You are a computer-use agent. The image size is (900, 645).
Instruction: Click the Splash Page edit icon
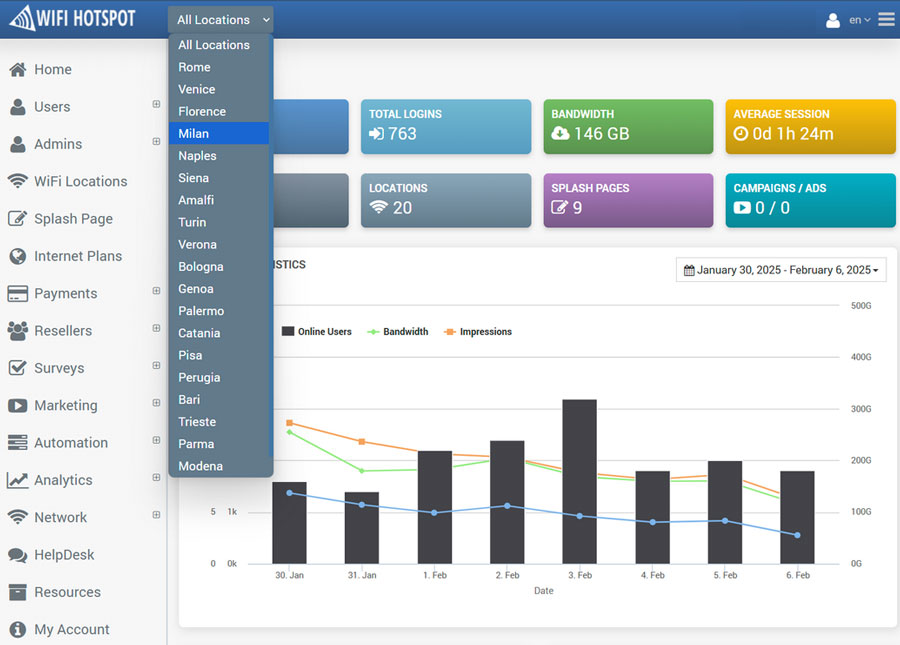click(17, 219)
